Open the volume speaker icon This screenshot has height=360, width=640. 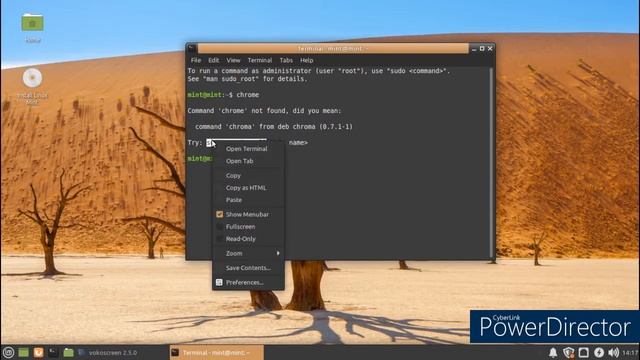point(613,352)
